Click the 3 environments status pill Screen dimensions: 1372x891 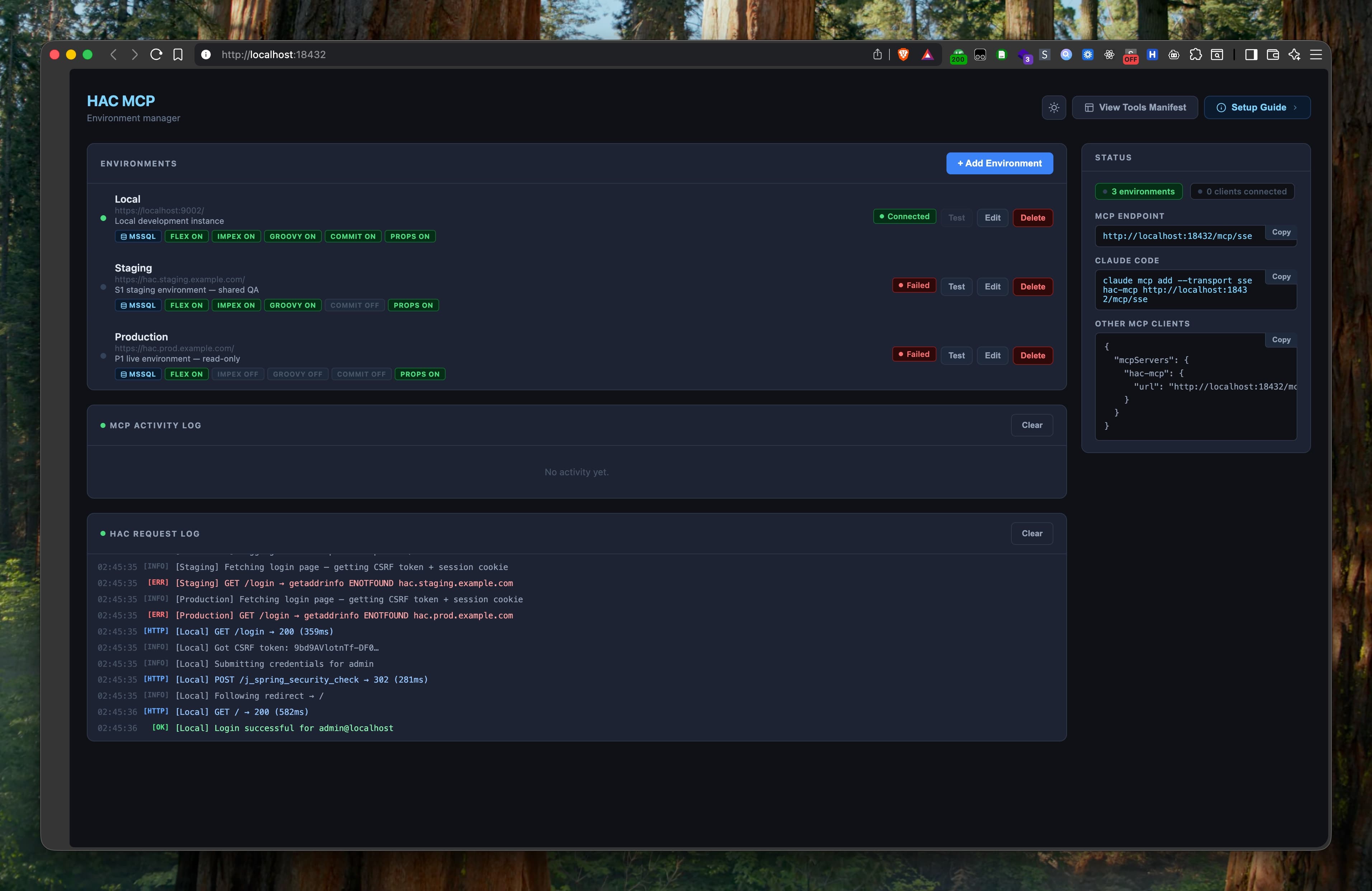[1138, 192]
